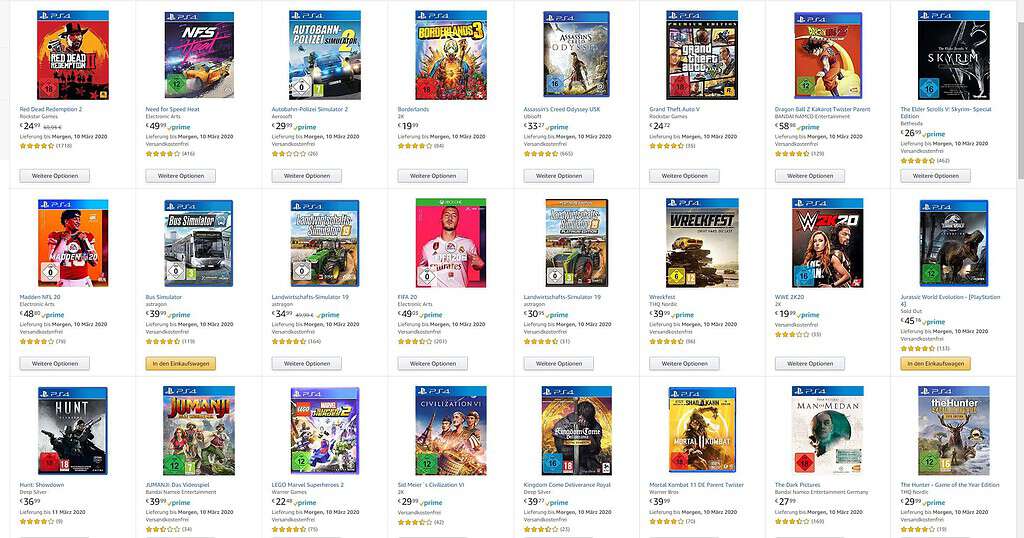
Task: Select the FIFA 20 Xbox One cover image
Action: pos(451,243)
